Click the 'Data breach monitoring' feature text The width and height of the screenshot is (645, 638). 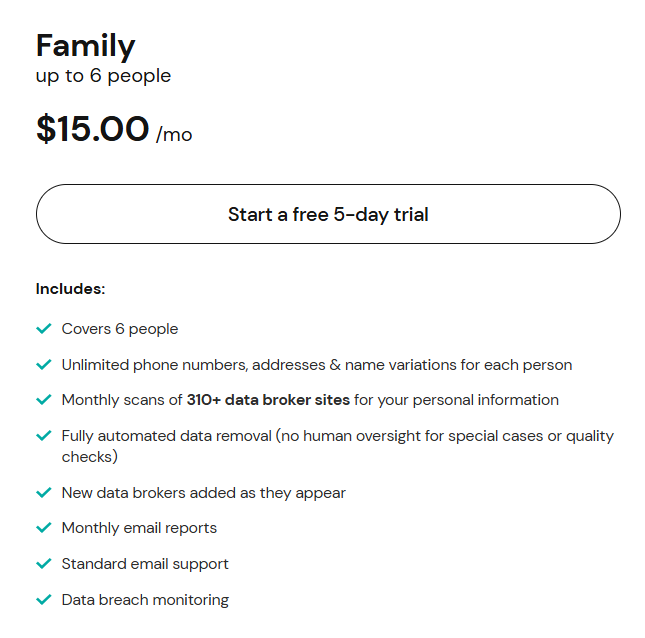pyautogui.click(x=145, y=600)
